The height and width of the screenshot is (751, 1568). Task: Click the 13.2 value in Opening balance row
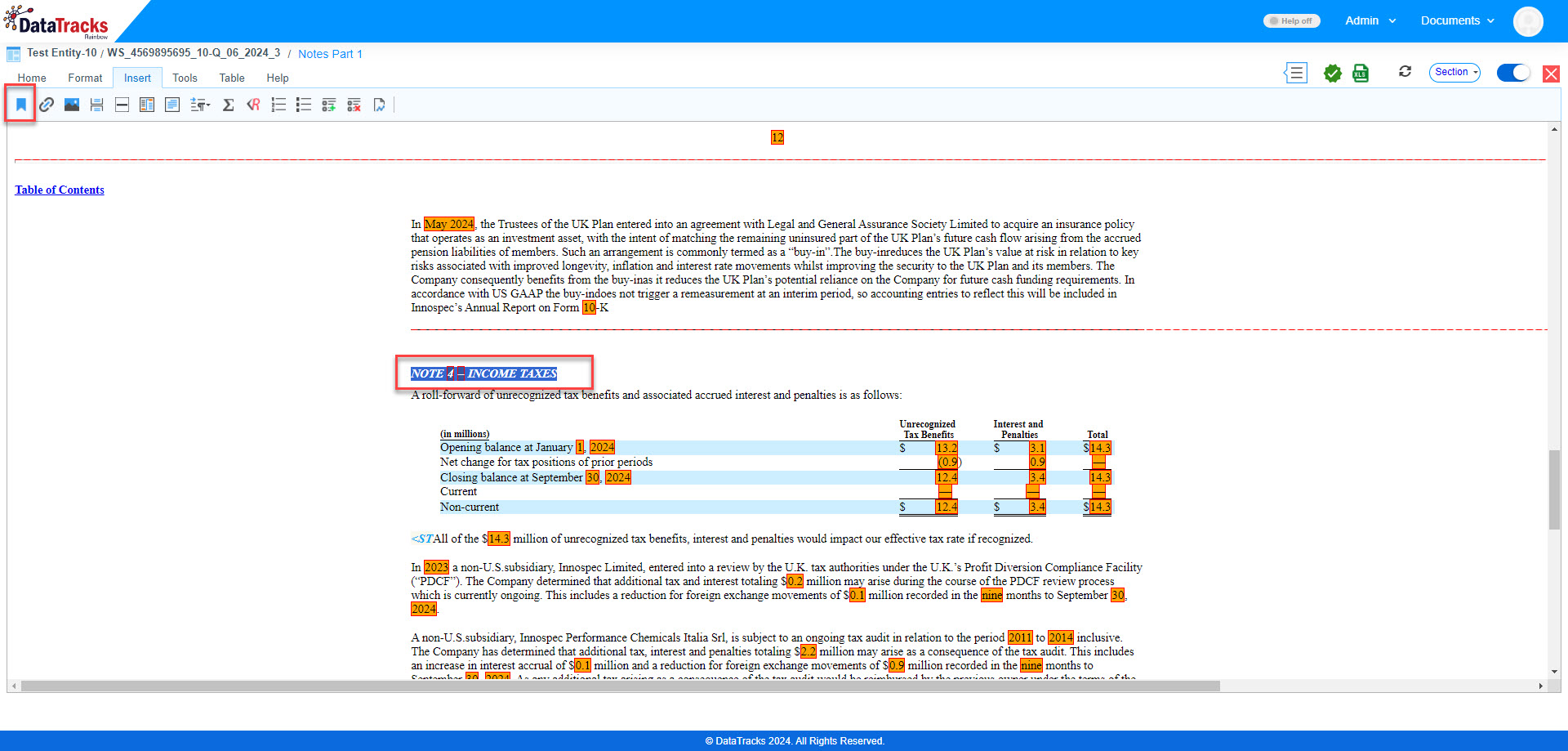(947, 448)
